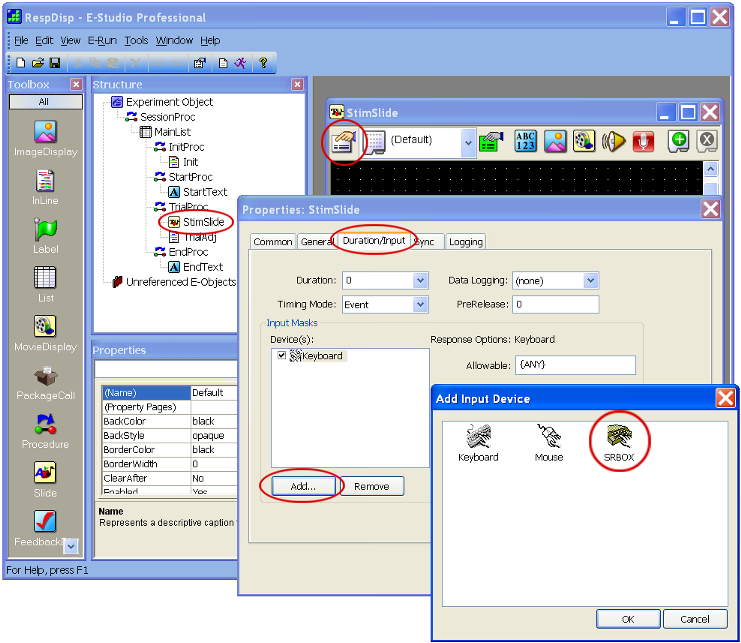Switch to the Duration/Input tab
The image size is (741, 643).
coord(373,242)
